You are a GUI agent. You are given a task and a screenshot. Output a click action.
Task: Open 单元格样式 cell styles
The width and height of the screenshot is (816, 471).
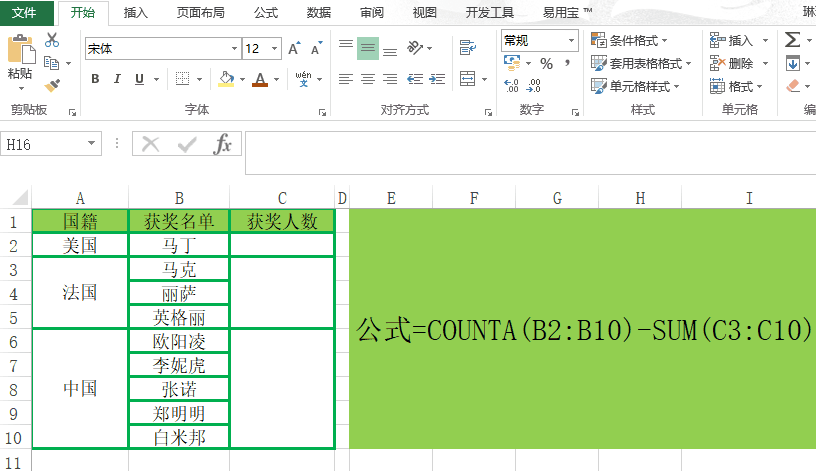click(x=635, y=86)
